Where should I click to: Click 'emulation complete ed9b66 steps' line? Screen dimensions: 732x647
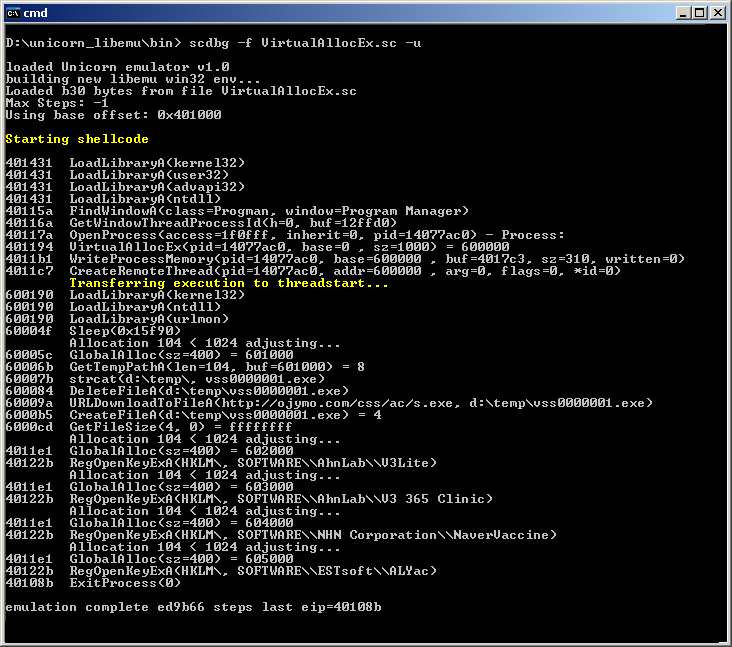tap(193, 607)
